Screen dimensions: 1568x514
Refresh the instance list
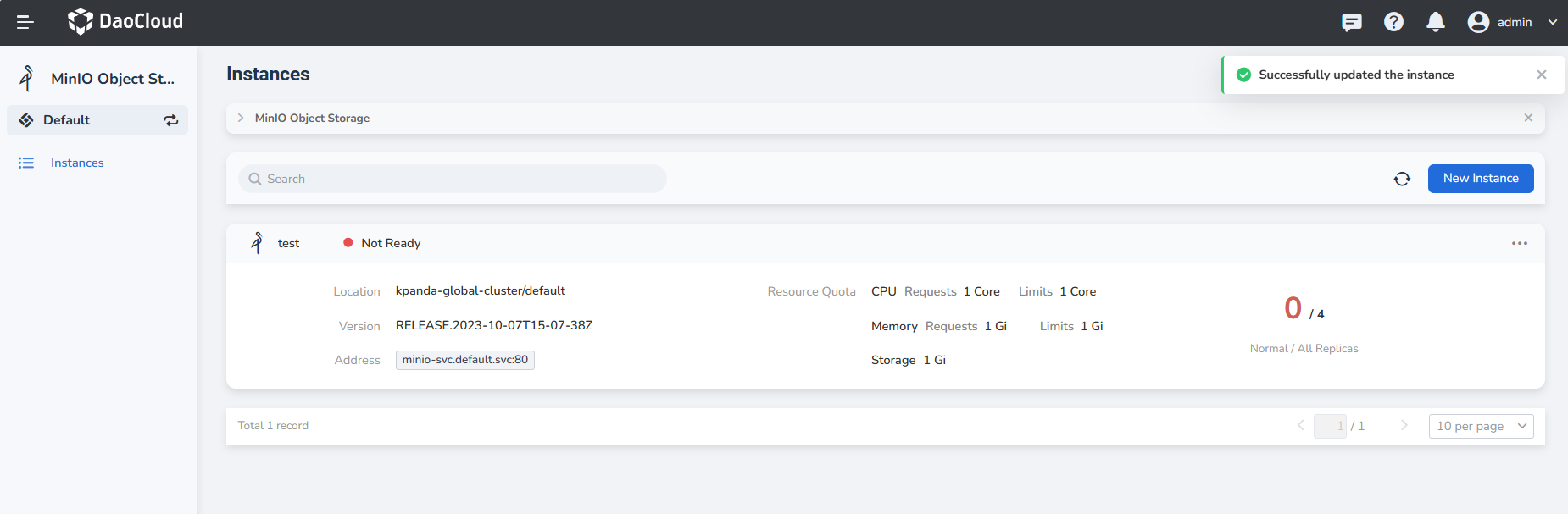[1402, 179]
